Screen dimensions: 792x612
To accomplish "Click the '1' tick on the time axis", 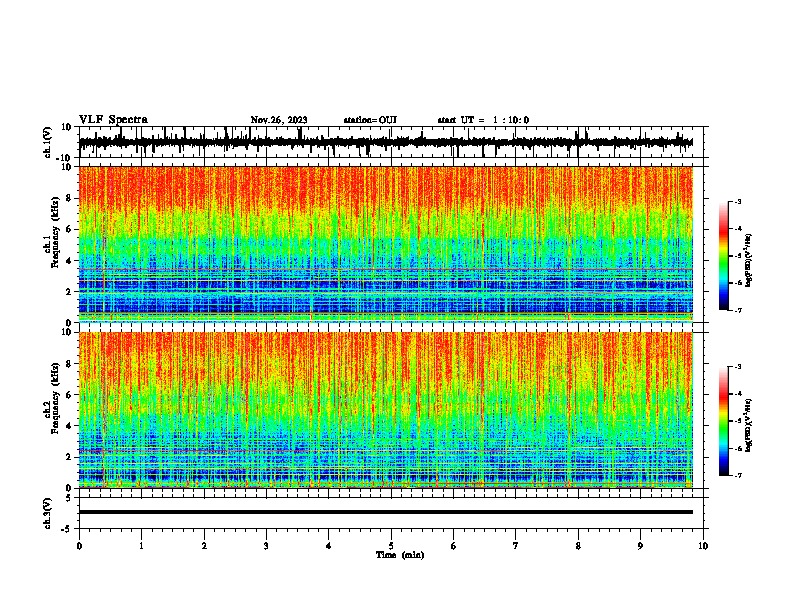I will [x=141, y=546].
